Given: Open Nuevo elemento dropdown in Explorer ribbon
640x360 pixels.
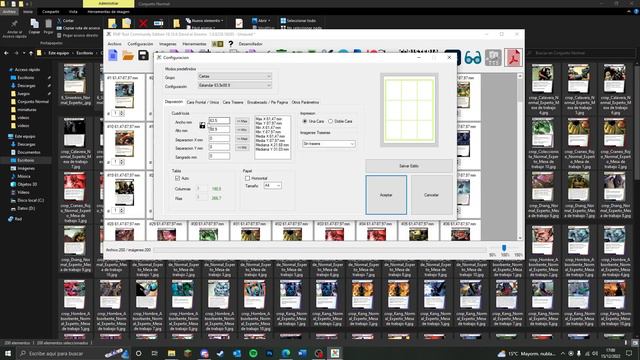Looking at the screenshot, I should click(204, 20).
